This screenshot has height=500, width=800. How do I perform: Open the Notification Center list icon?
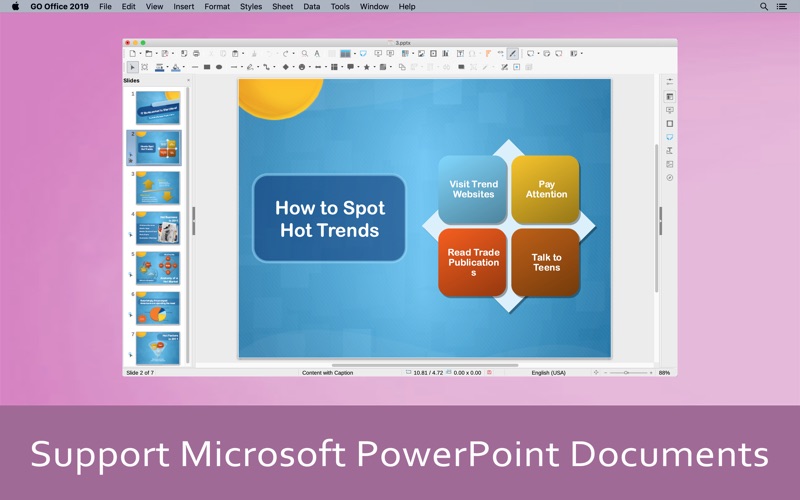click(782, 7)
